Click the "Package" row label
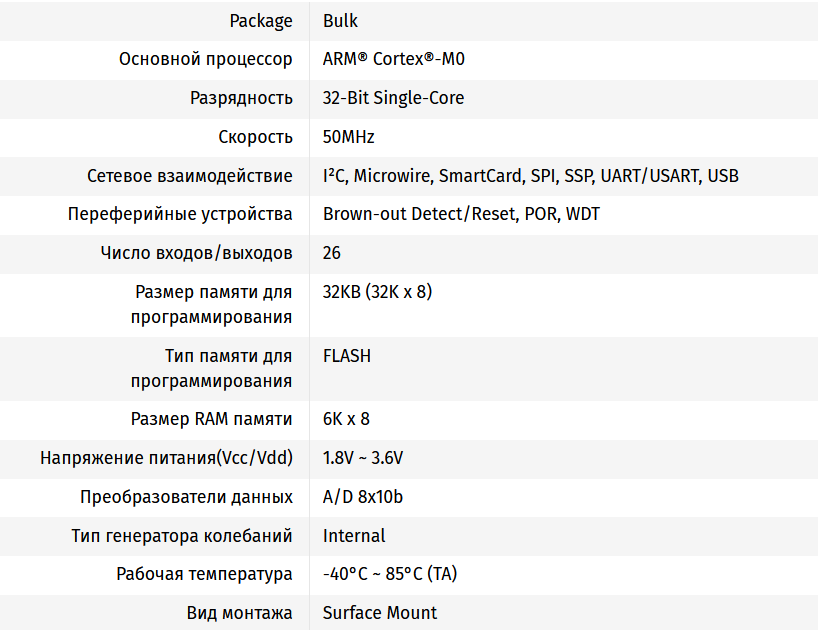Viewport: 818px width, 630px height. point(261,20)
